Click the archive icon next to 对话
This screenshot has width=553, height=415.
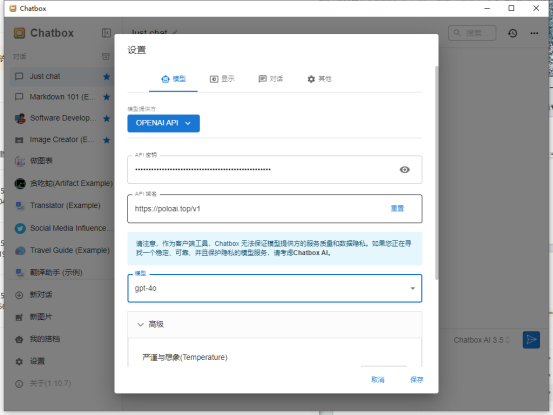[x=106, y=56]
